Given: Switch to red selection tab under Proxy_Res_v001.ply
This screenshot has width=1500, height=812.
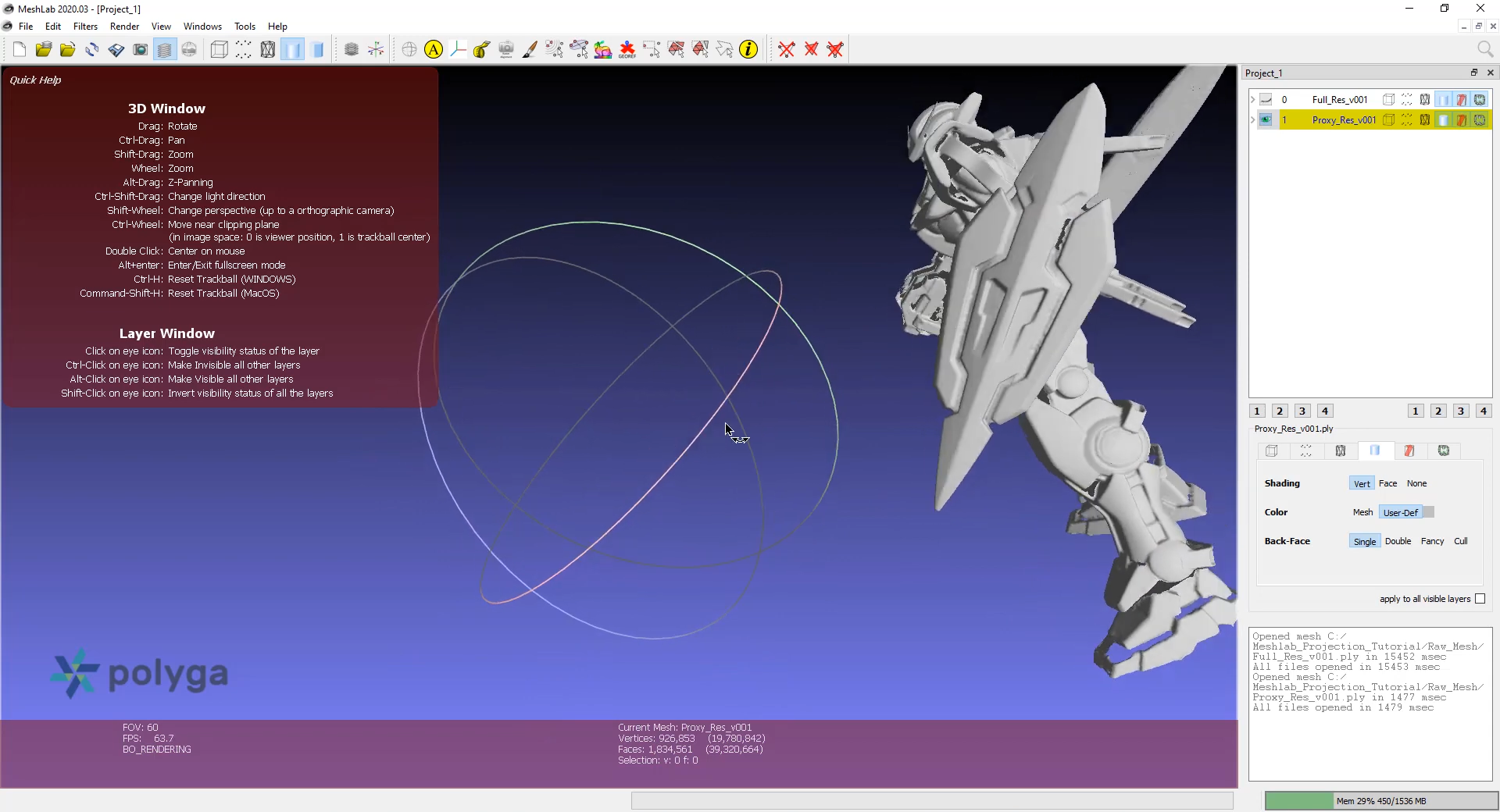Looking at the screenshot, I should click(1409, 451).
